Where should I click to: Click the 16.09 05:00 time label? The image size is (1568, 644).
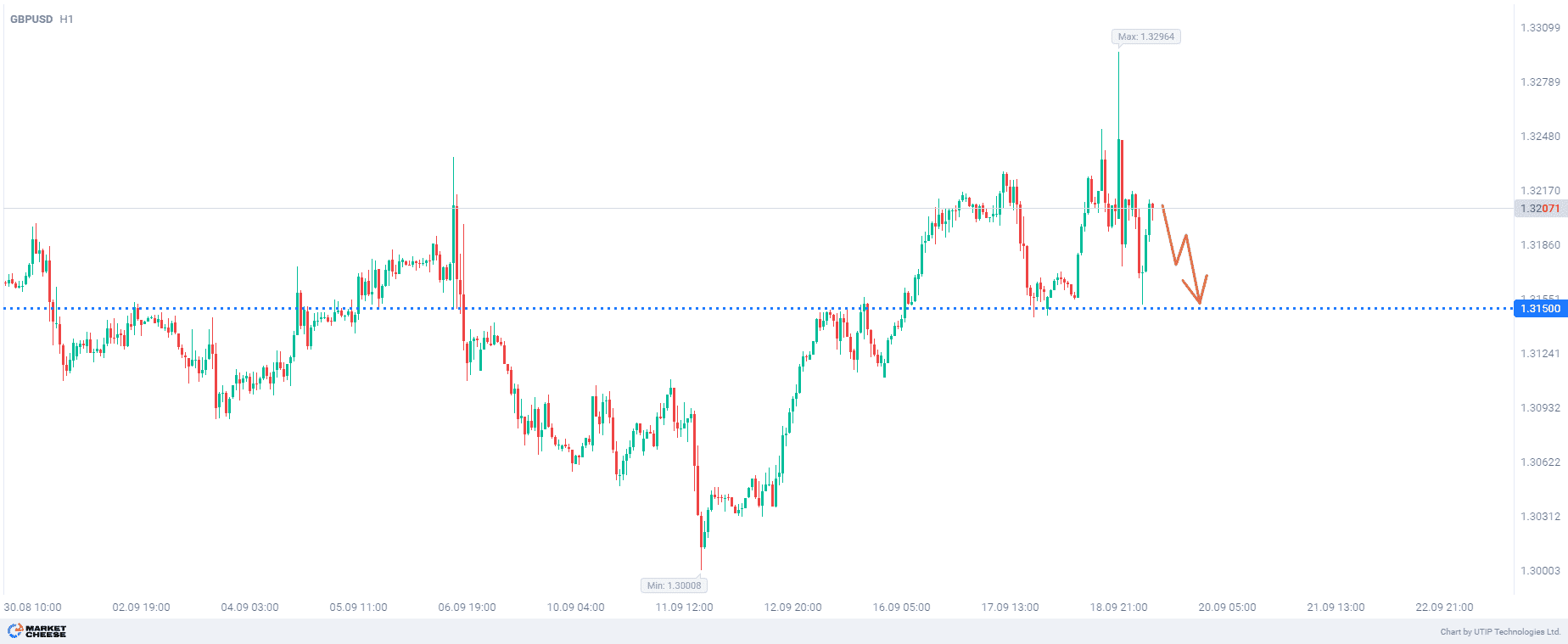tap(901, 608)
